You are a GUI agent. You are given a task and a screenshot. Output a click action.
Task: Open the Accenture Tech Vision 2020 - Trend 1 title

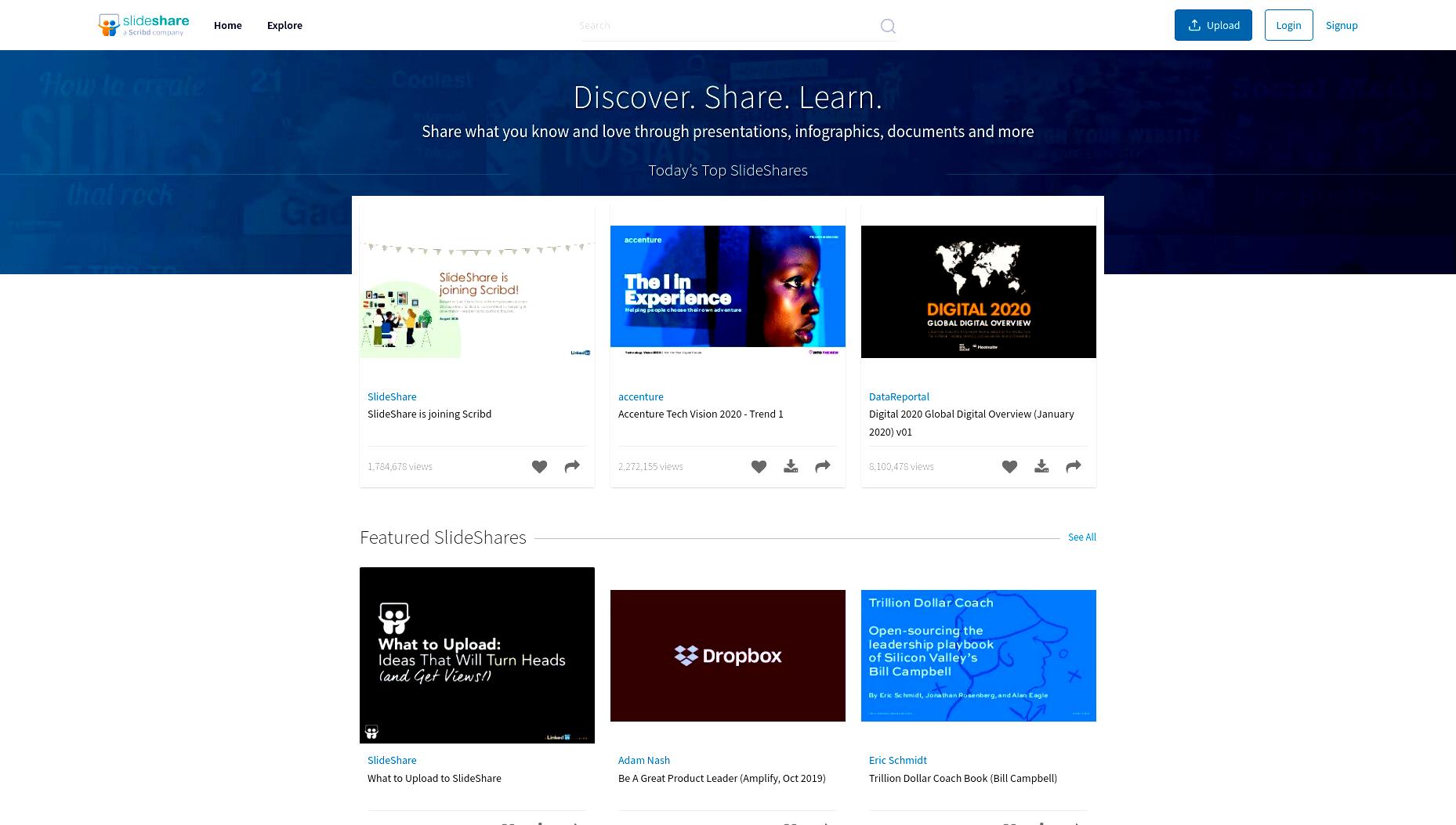coord(701,414)
